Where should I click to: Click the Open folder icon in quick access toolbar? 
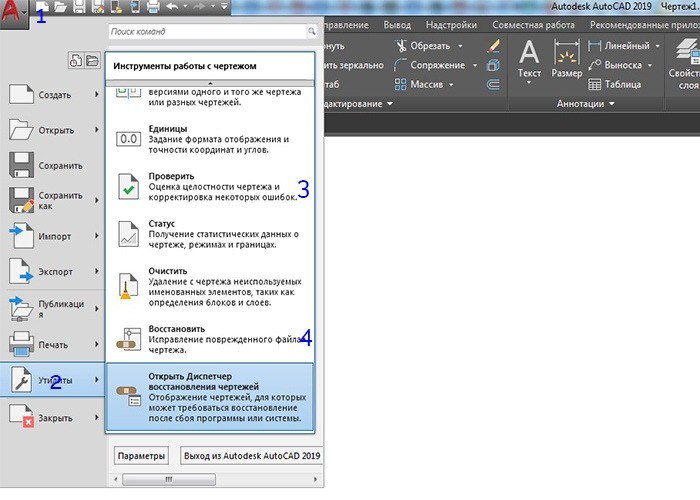(60, 7)
